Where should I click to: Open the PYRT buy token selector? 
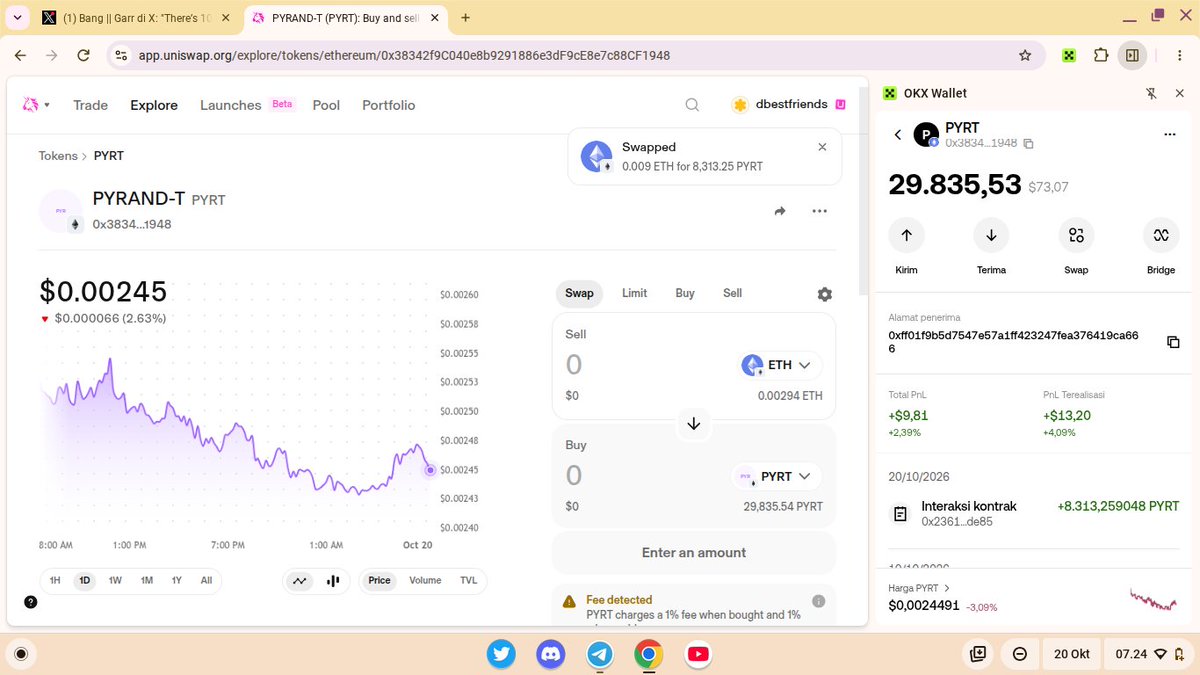coord(776,476)
